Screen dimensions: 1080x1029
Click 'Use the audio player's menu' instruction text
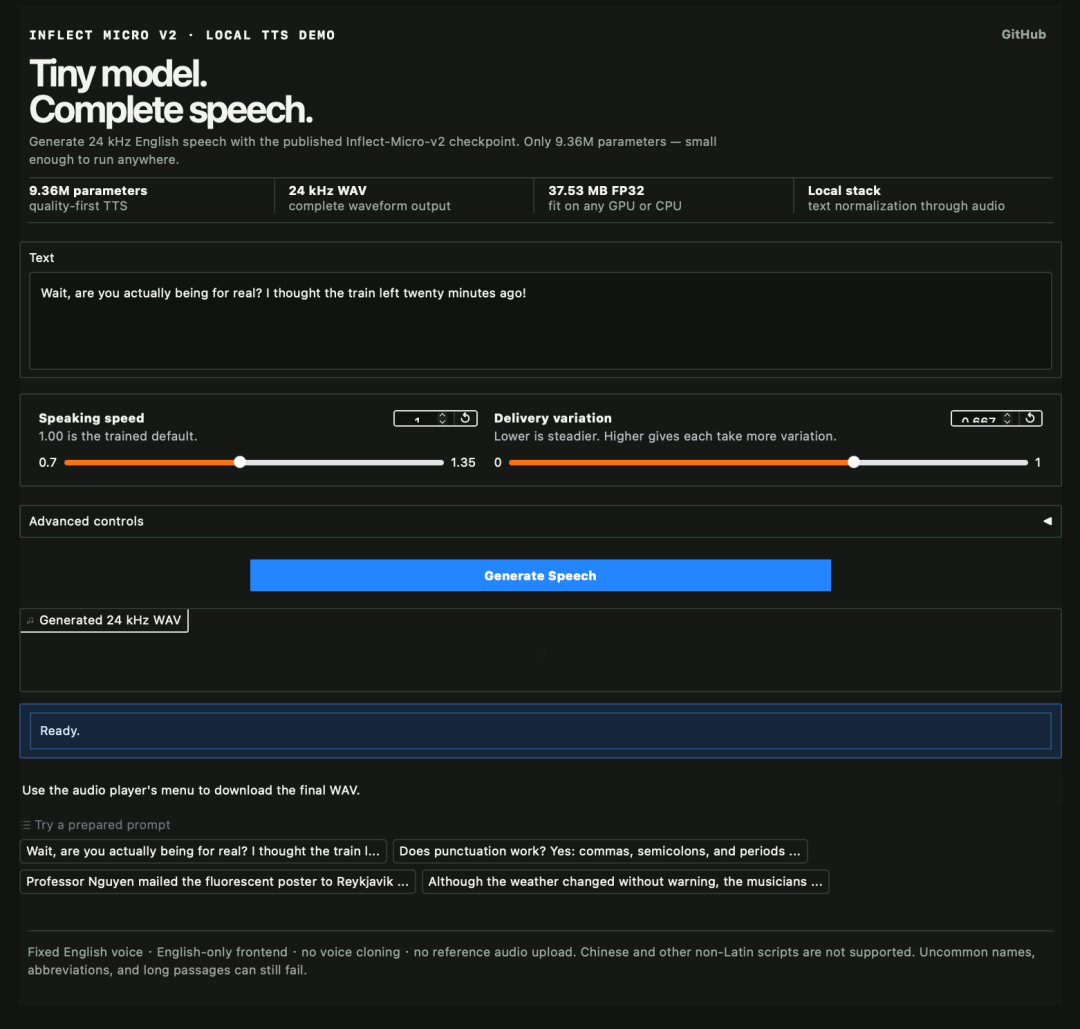click(x=191, y=790)
